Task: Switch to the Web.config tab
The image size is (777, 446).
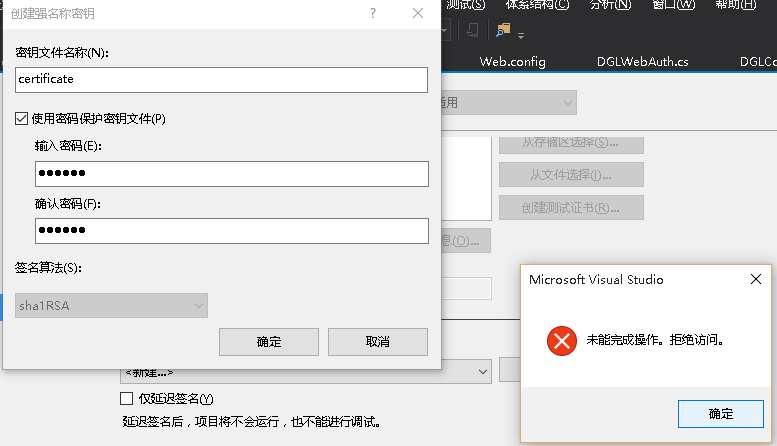Action: point(512,61)
